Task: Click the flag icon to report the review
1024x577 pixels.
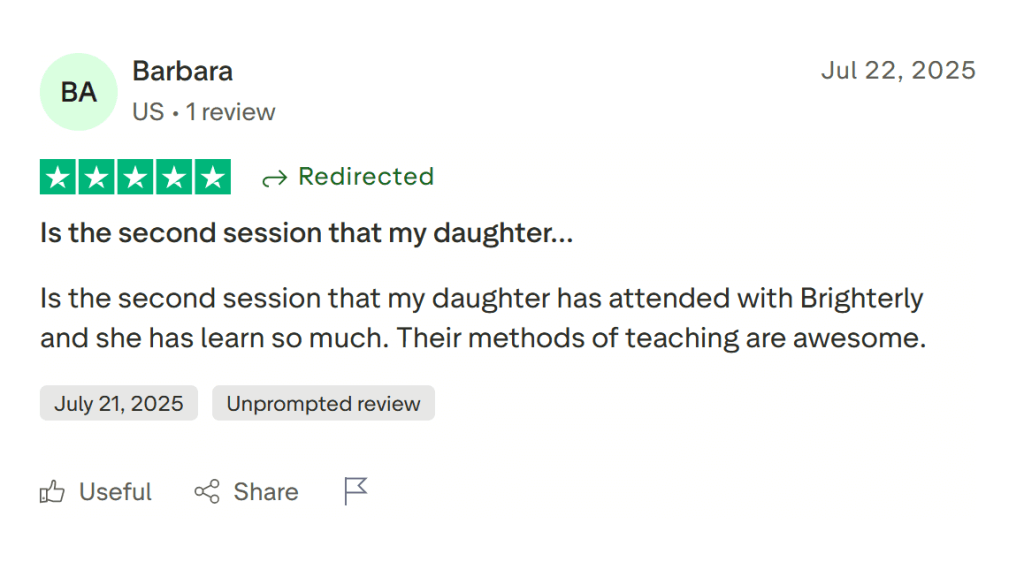Action: pos(355,491)
